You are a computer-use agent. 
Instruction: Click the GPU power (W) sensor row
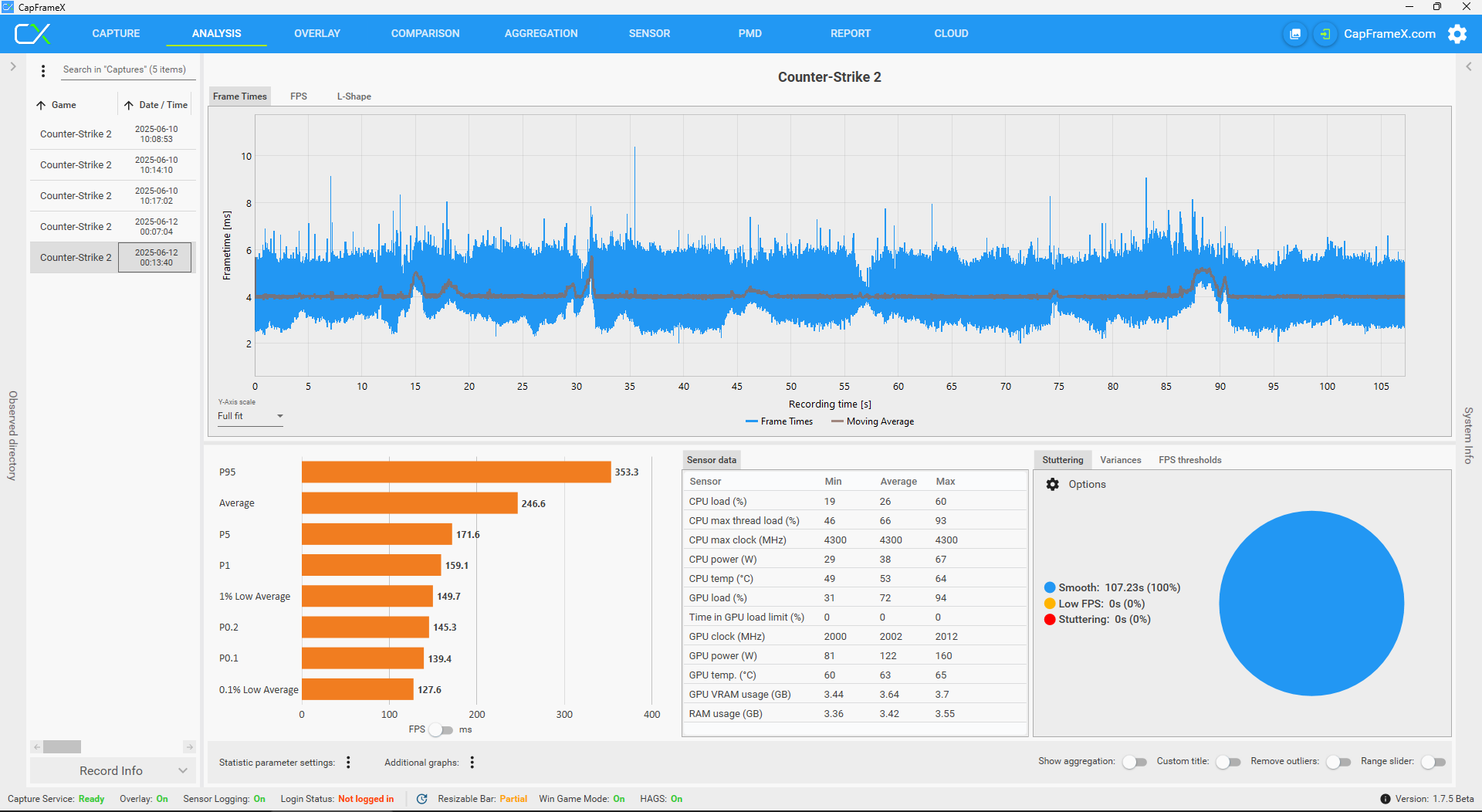855,655
